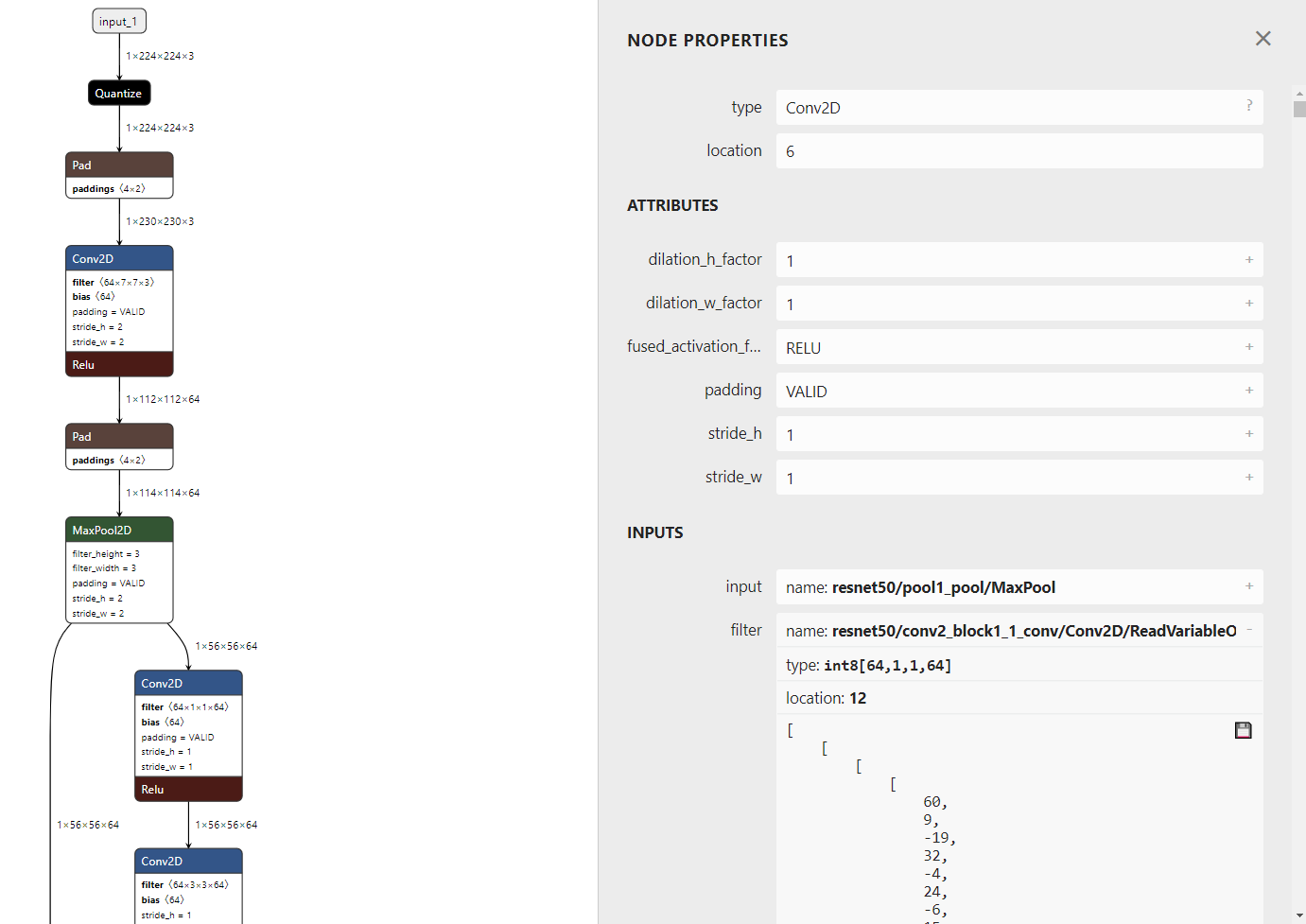Viewport: 1306px width, 924px height.
Task: Click the Conv2D type value field
Action: (x=1019, y=108)
